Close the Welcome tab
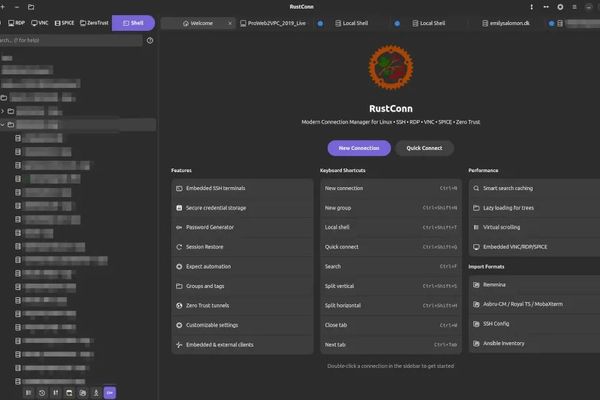600x400 pixels. [230, 23]
